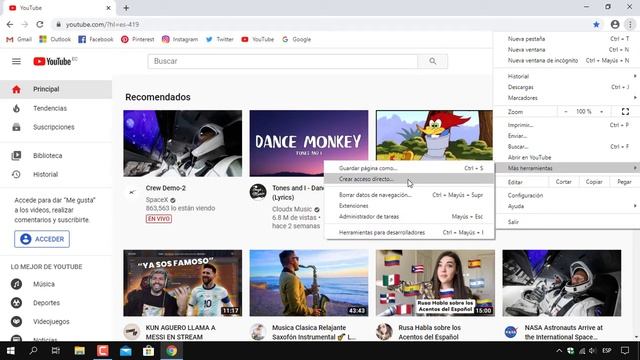Open Facebook bookmark

[x=96, y=39]
